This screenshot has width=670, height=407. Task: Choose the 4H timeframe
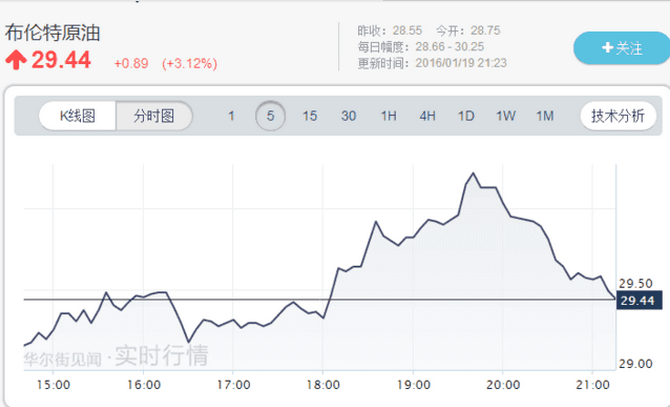427,116
